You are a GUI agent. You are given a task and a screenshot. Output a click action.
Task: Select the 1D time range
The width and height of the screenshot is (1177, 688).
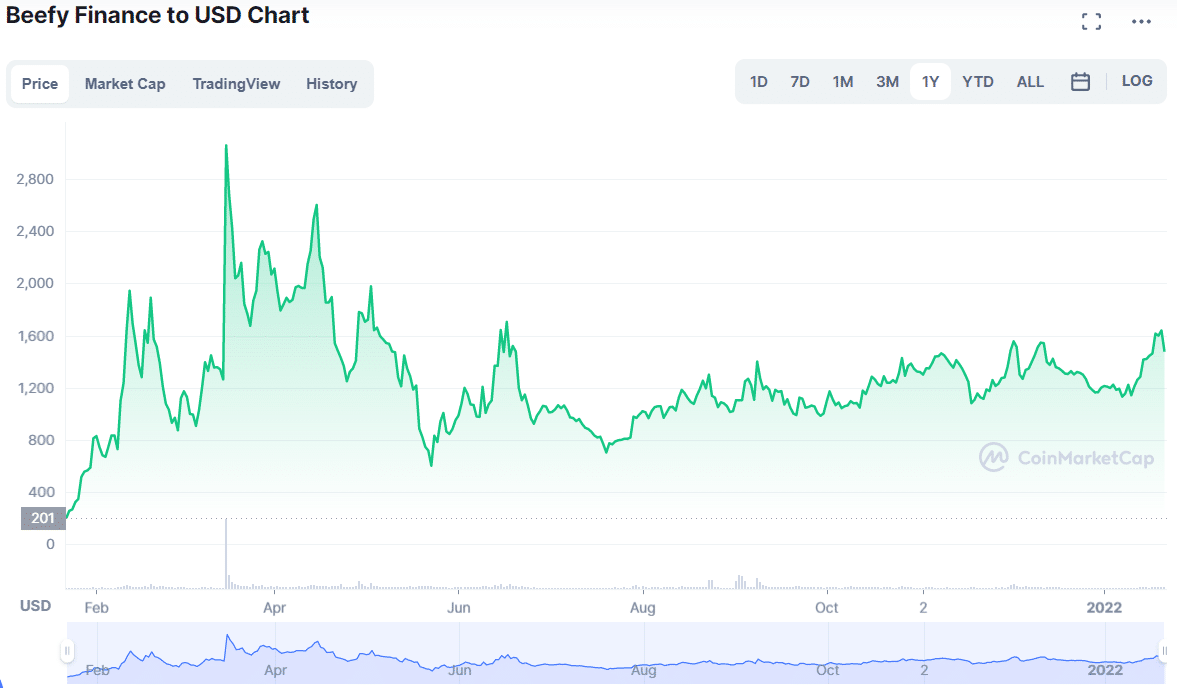(x=759, y=82)
